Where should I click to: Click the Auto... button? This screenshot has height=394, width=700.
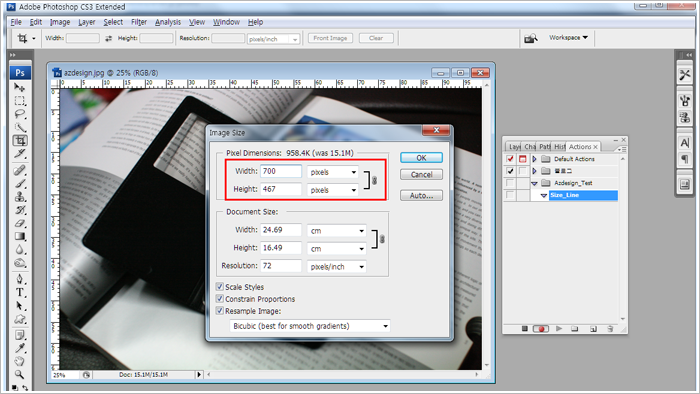(x=421, y=195)
